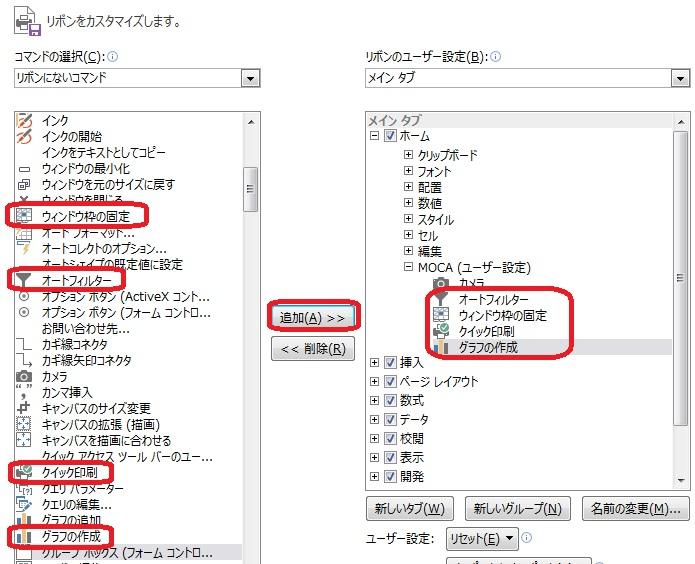Select the インク command icon
Image resolution: width=695 pixels, height=564 pixels.
tap(24, 120)
